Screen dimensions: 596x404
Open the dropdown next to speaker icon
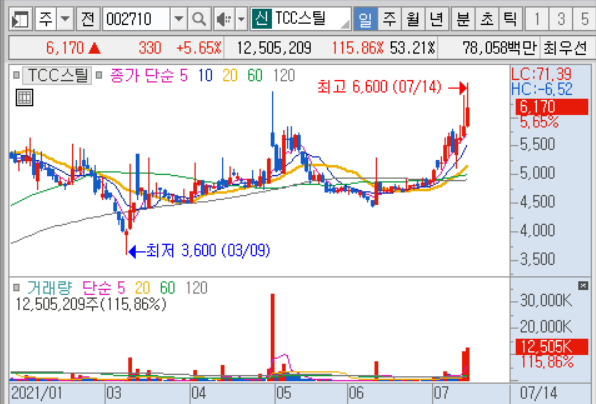tap(241, 19)
